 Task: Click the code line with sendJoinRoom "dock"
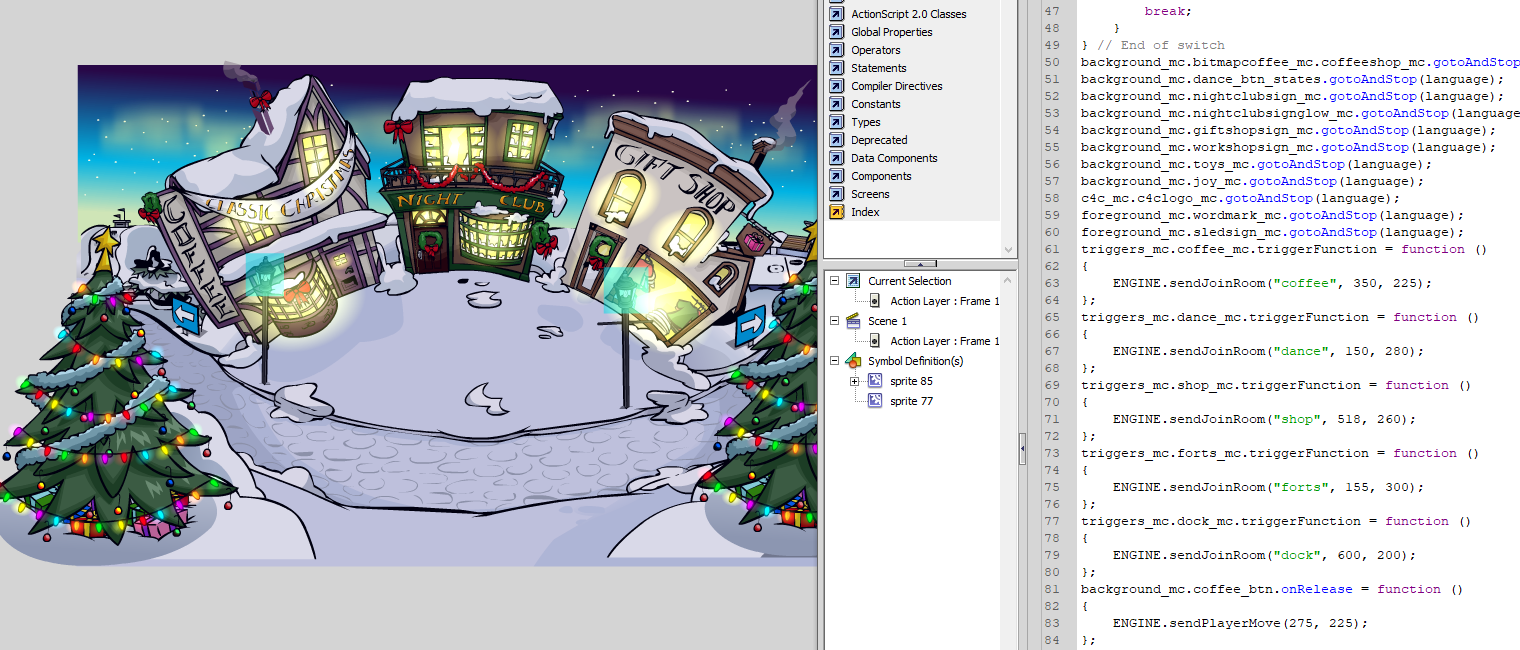tap(1264, 555)
